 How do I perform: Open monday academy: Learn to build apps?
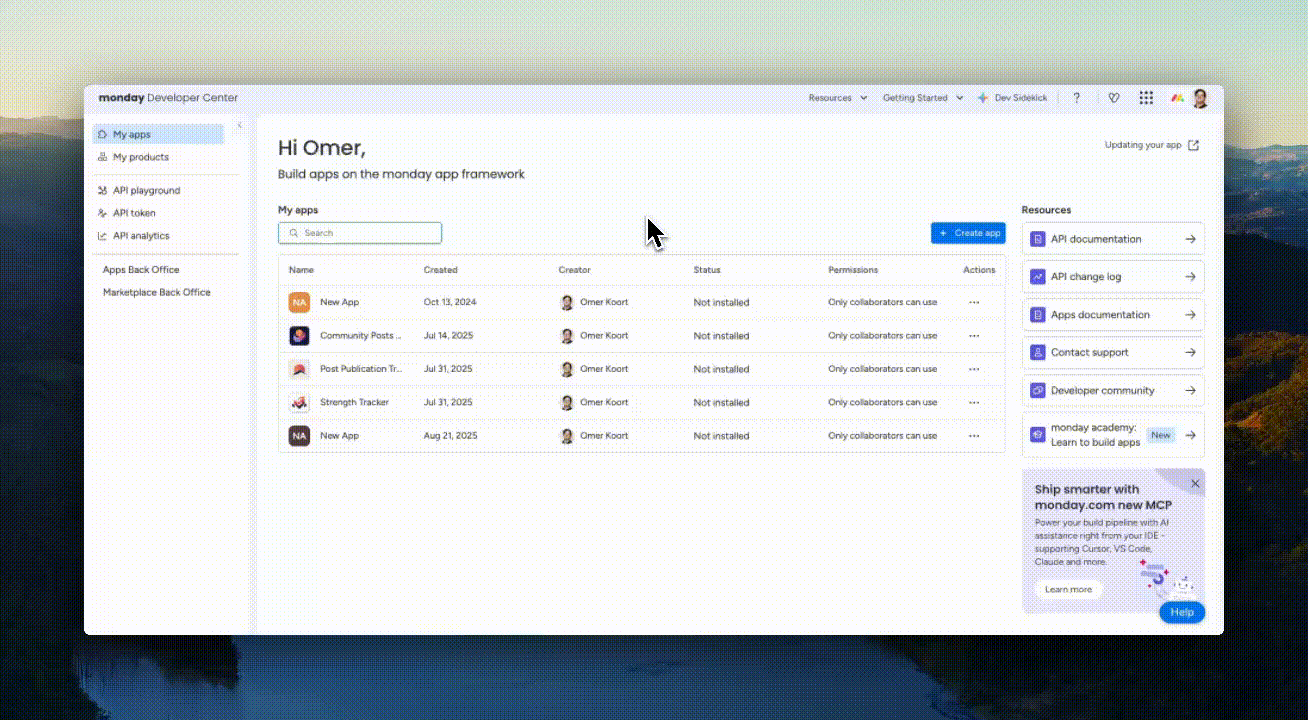pyautogui.click(x=1113, y=435)
